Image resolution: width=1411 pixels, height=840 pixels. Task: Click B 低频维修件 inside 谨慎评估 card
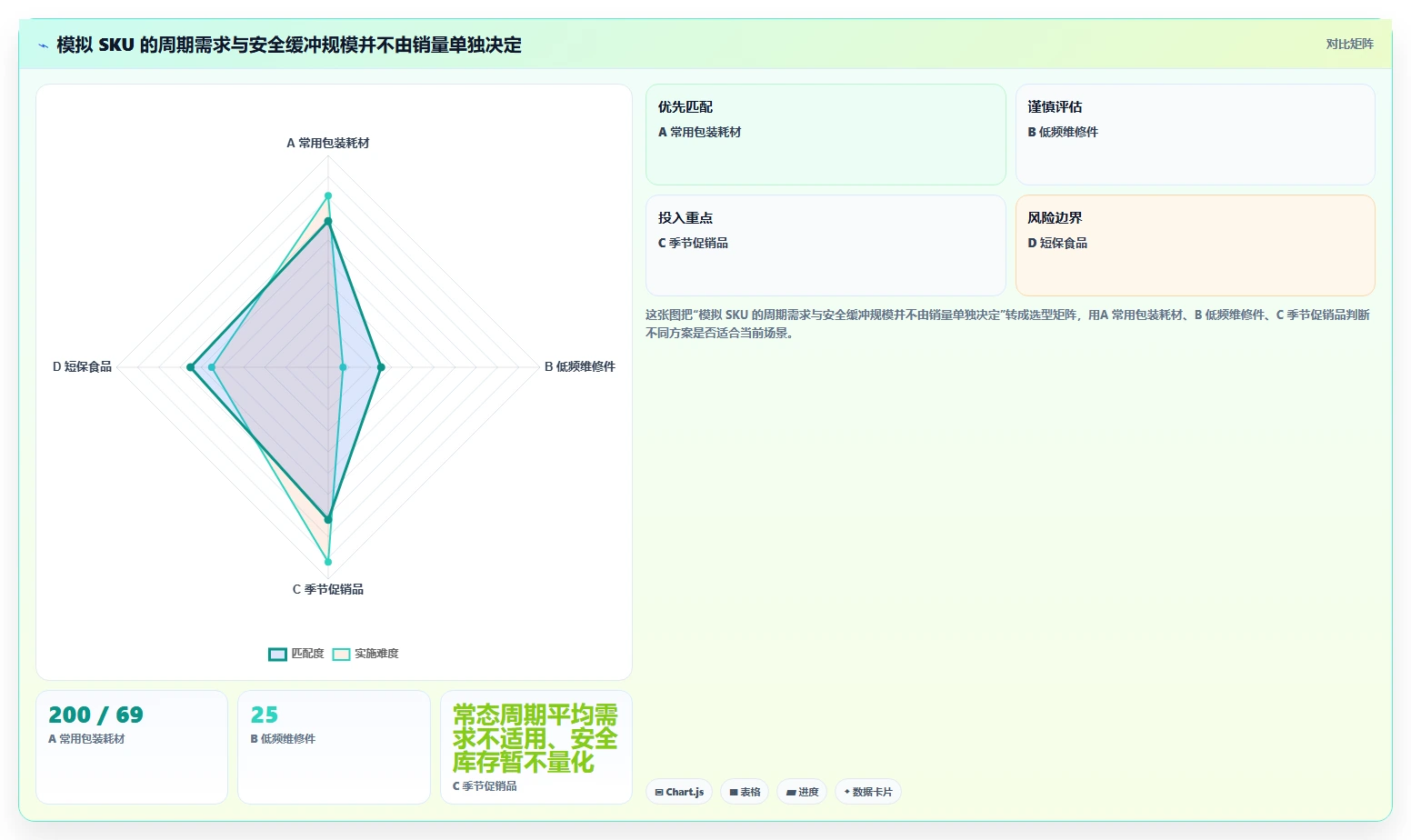[1063, 132]
